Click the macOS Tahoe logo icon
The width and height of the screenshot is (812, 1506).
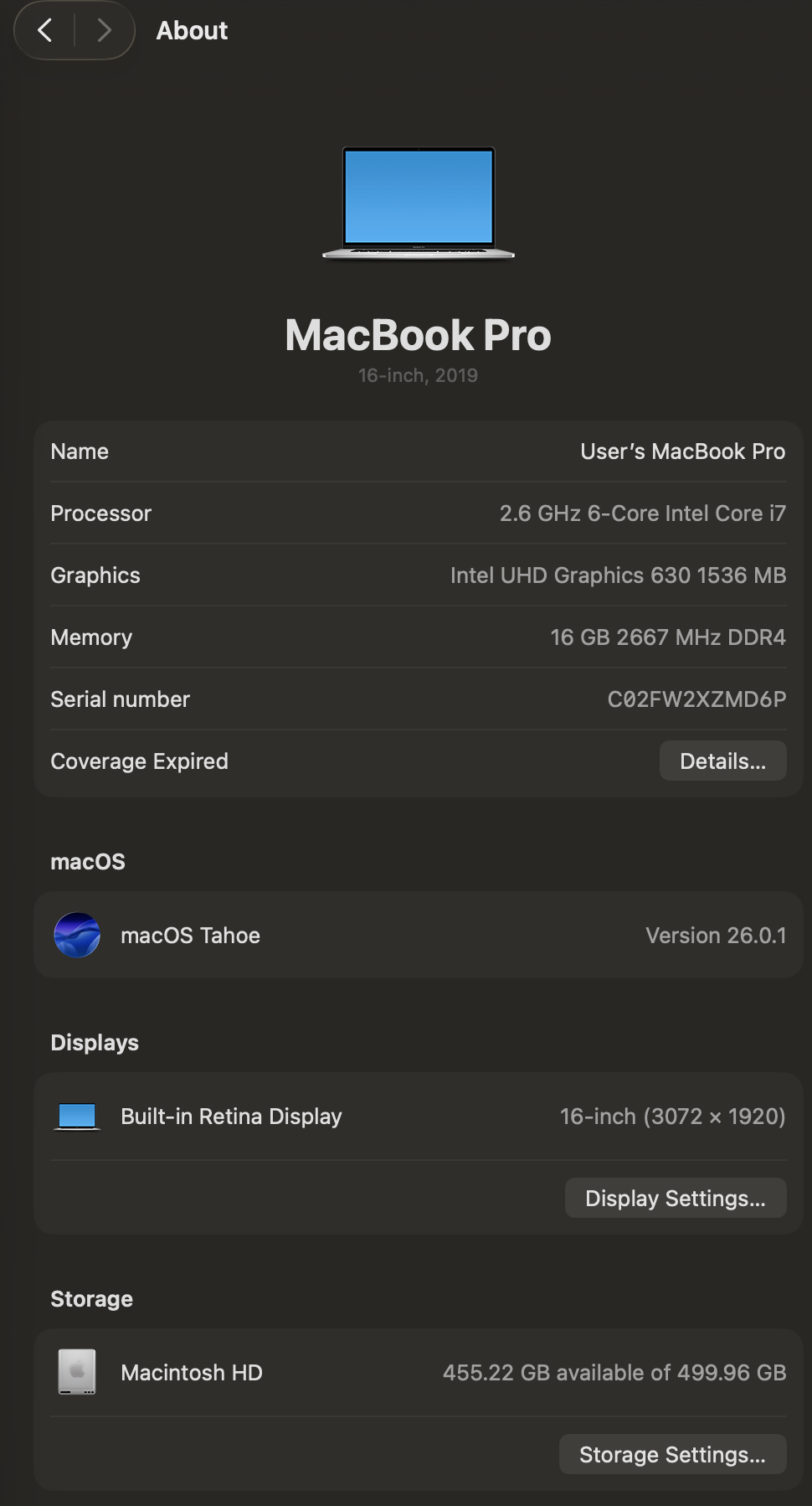[77, 935]
